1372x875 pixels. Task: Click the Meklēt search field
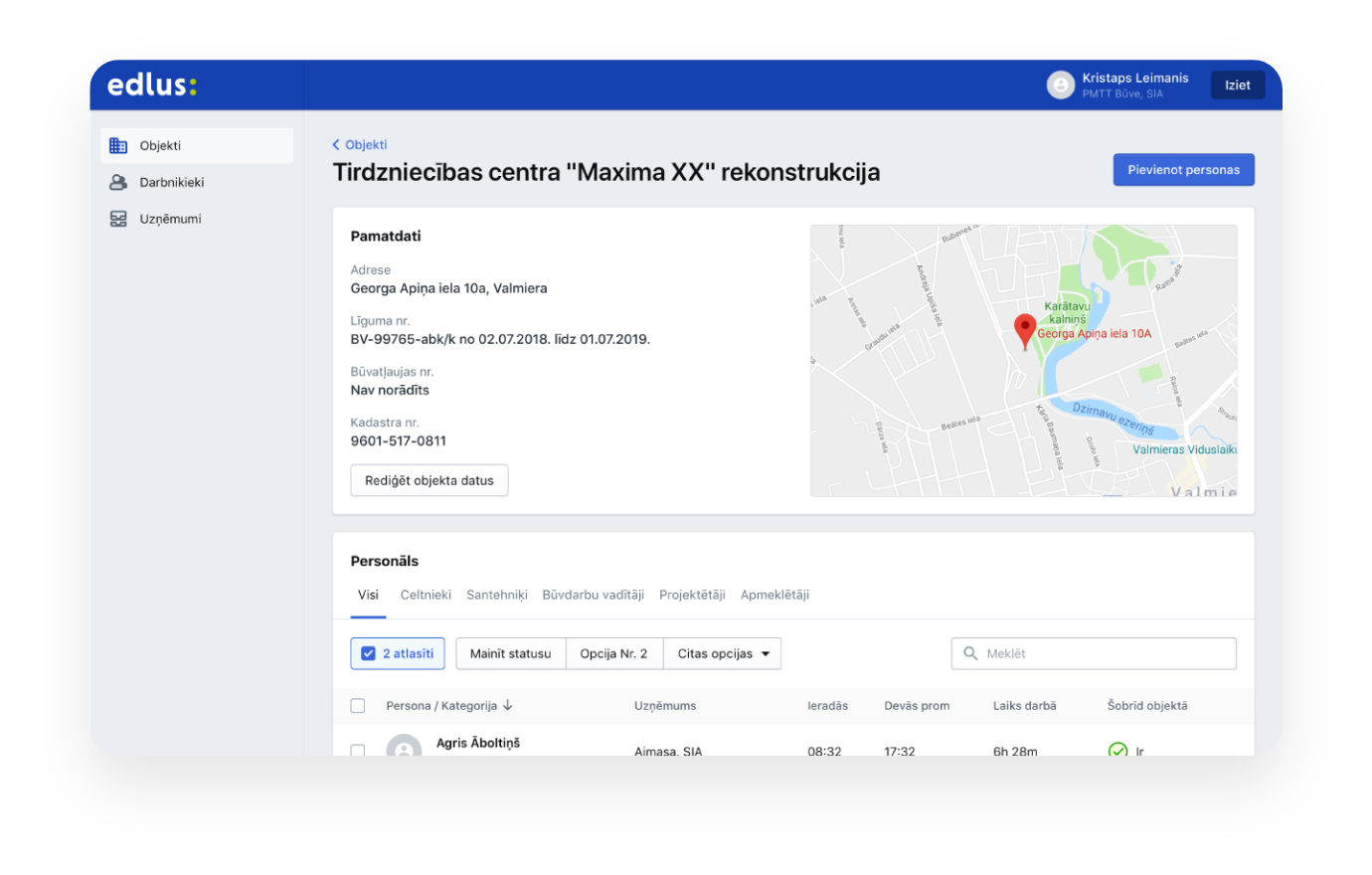pyautogui.click(x=1094, y=653)
